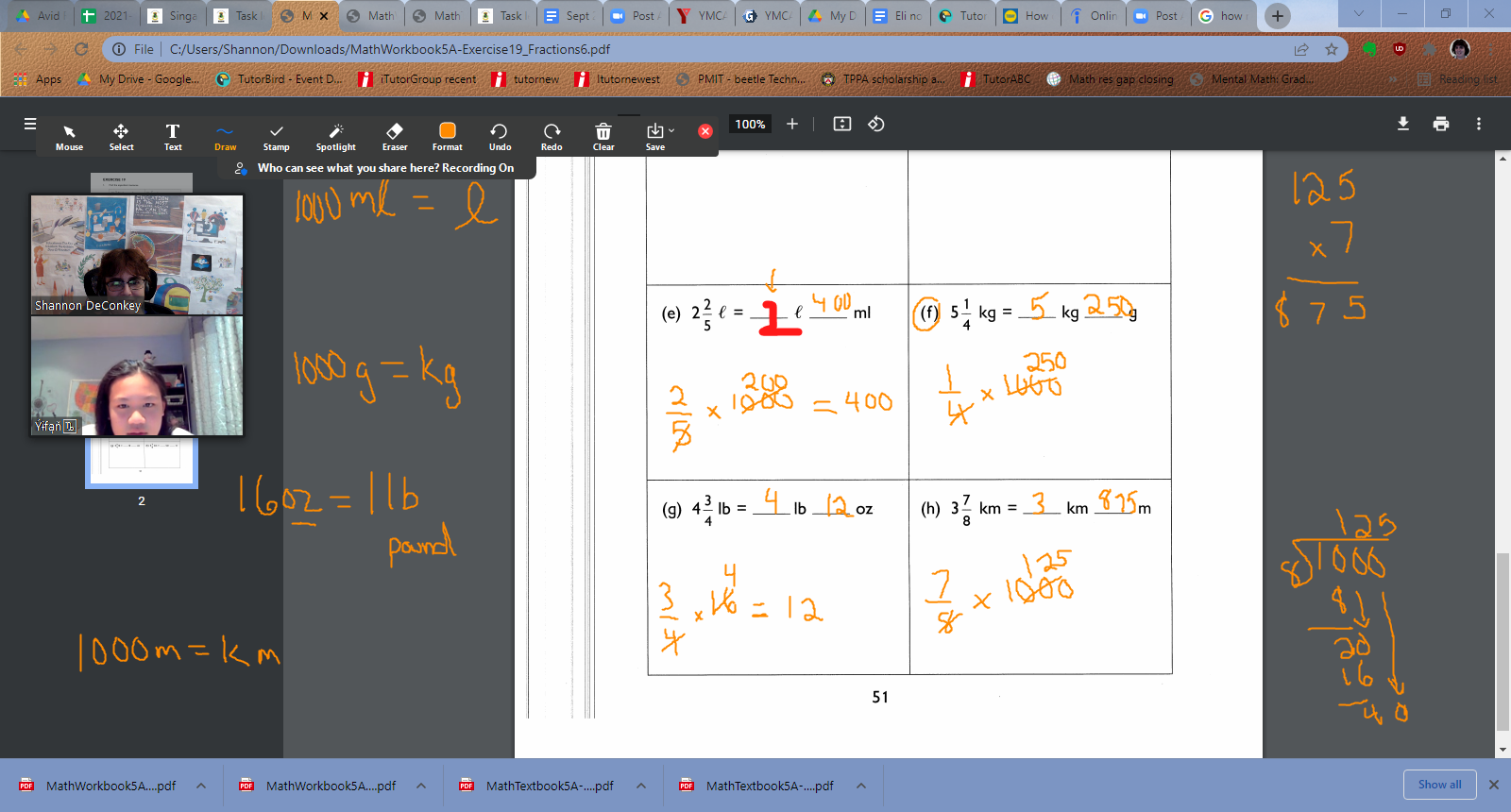Open Math res gap closing bookmark
1511x812 pixels.
[x=1111, y=79]
